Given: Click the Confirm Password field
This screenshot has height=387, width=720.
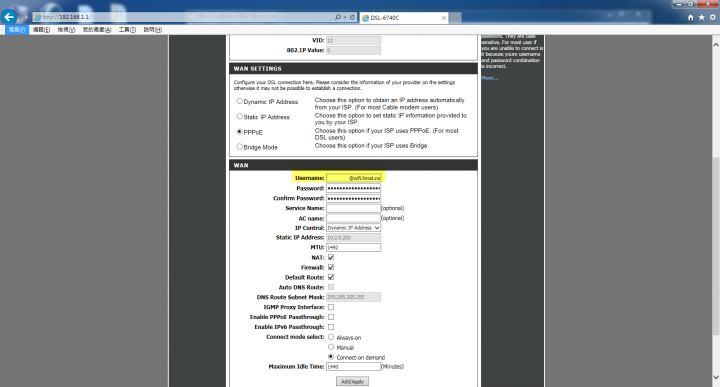Looking at the screenshot, I should (x=354, y=198).
